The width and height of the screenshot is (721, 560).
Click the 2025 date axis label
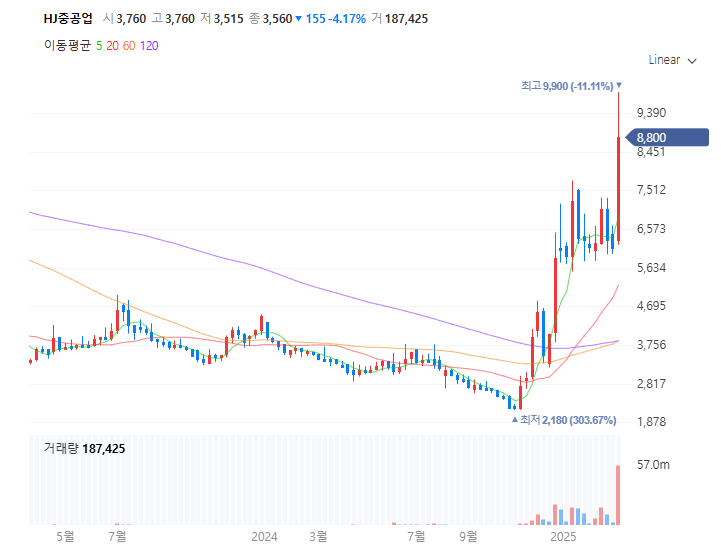coord(563,537)
